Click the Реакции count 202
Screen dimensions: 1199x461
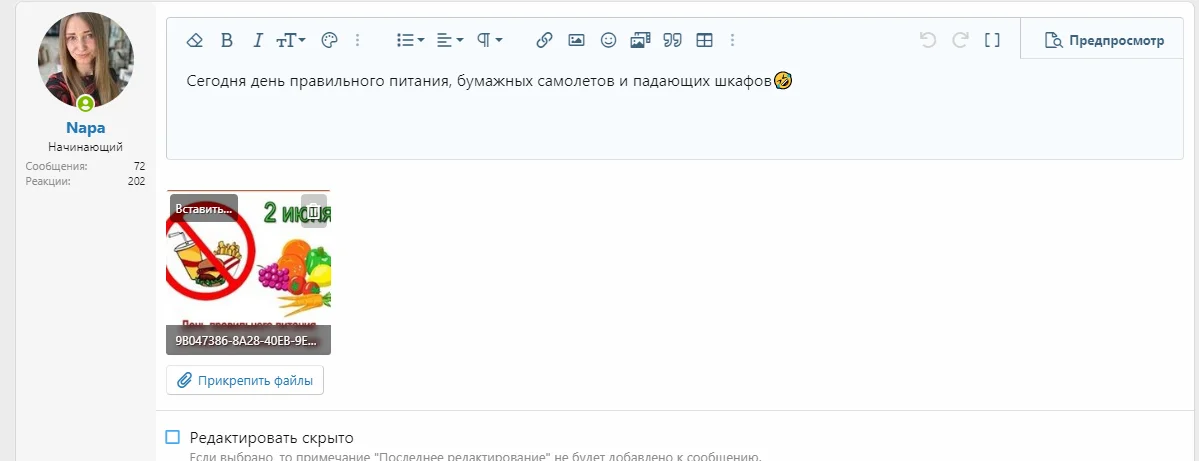coord(137,181)
